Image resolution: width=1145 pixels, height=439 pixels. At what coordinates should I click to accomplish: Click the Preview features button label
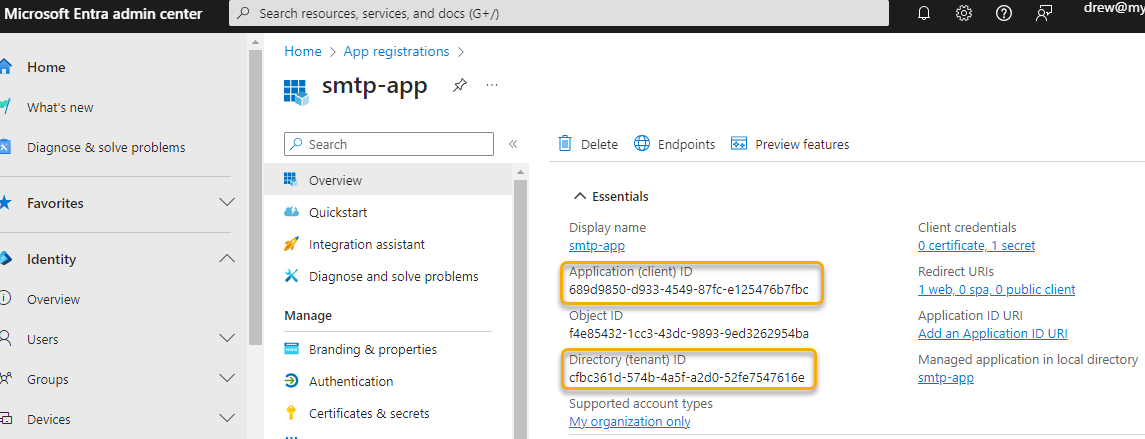(x=803, y=145)
